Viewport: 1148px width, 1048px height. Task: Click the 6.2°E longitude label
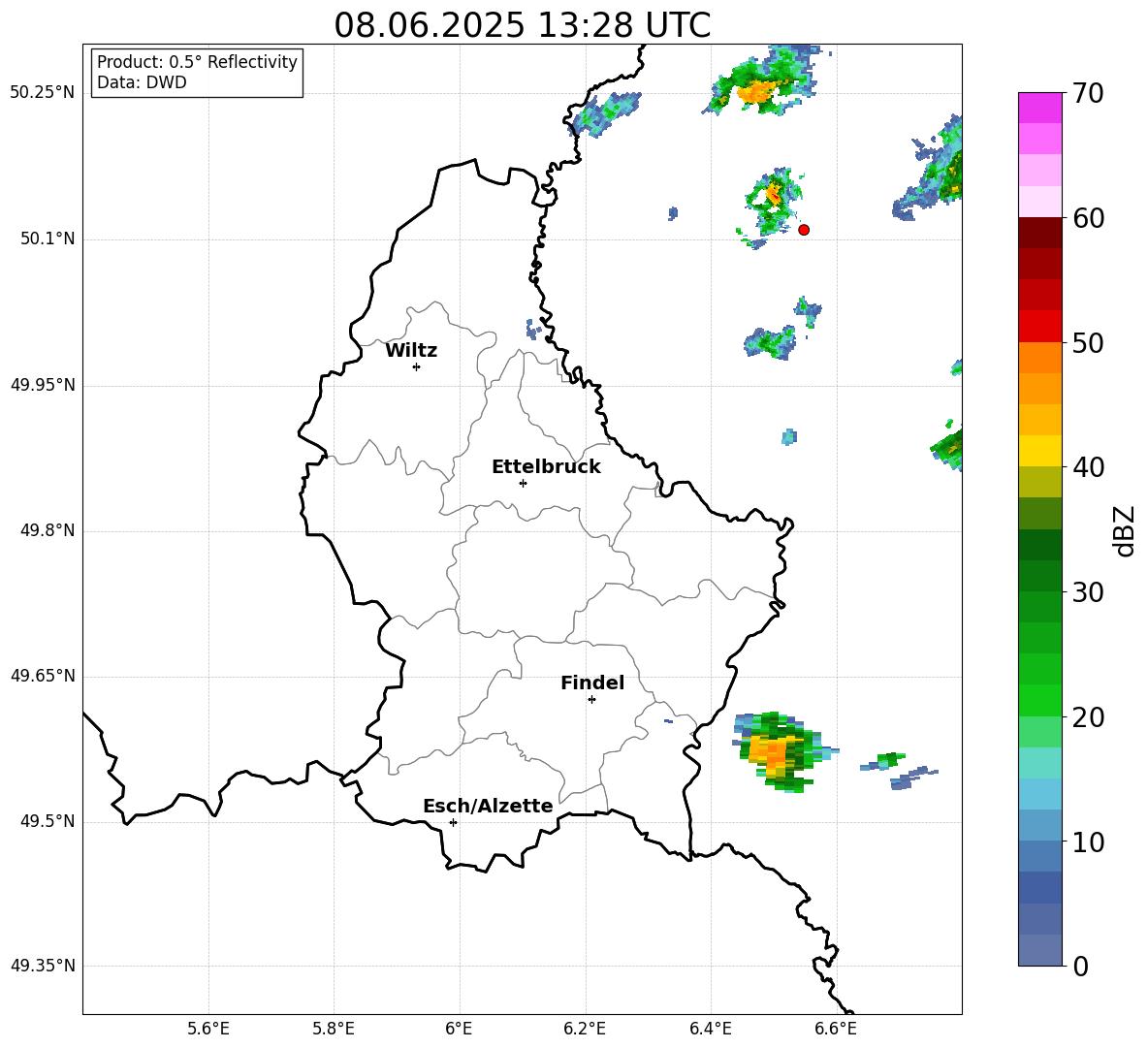coord(585,1029)
